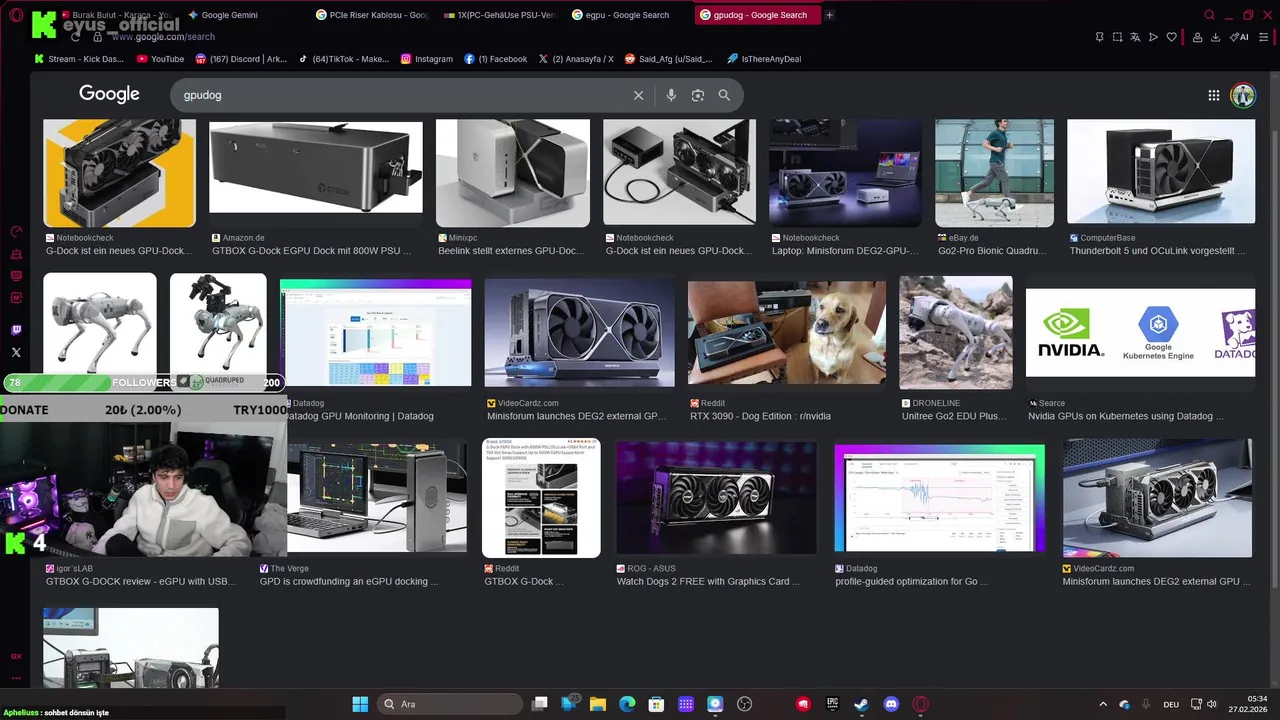
Task: Open a new browser tab
Action: point(829,15)
